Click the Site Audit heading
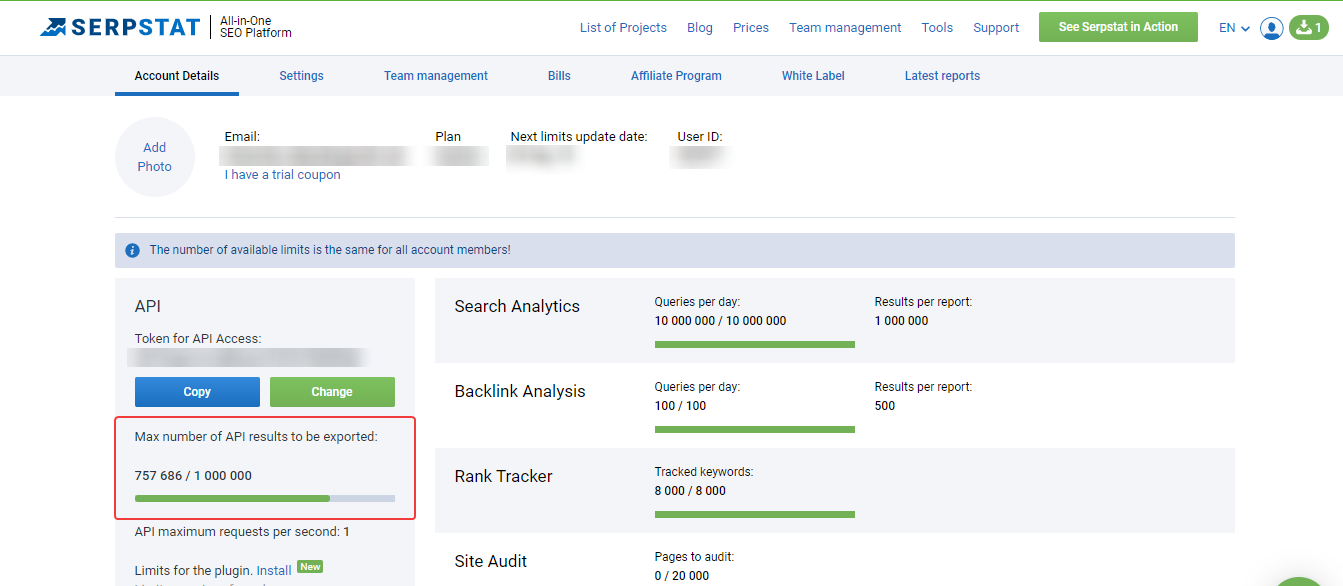 tap(491, 561)
